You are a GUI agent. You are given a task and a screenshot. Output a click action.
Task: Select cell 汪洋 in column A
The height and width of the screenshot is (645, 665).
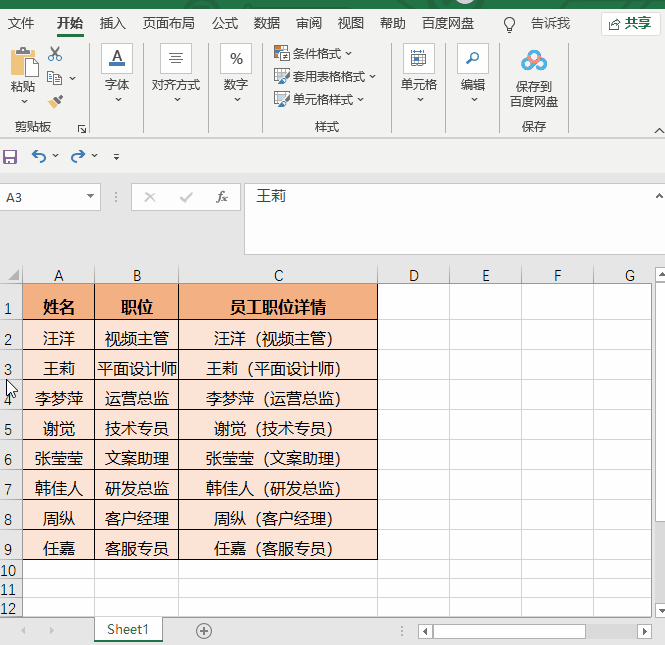tap(59, 335)
